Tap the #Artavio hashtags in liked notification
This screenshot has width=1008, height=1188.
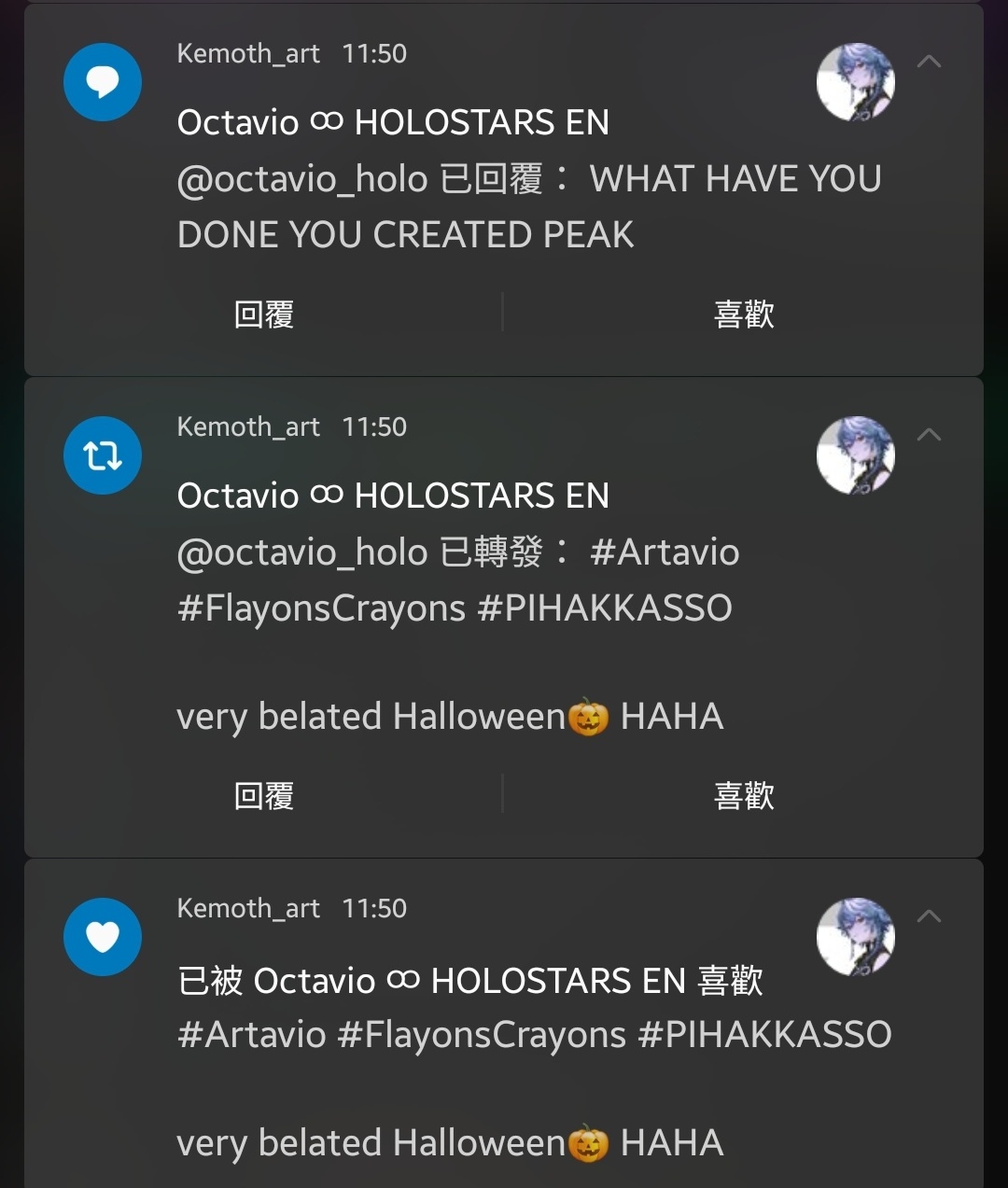pos(252,1034)
